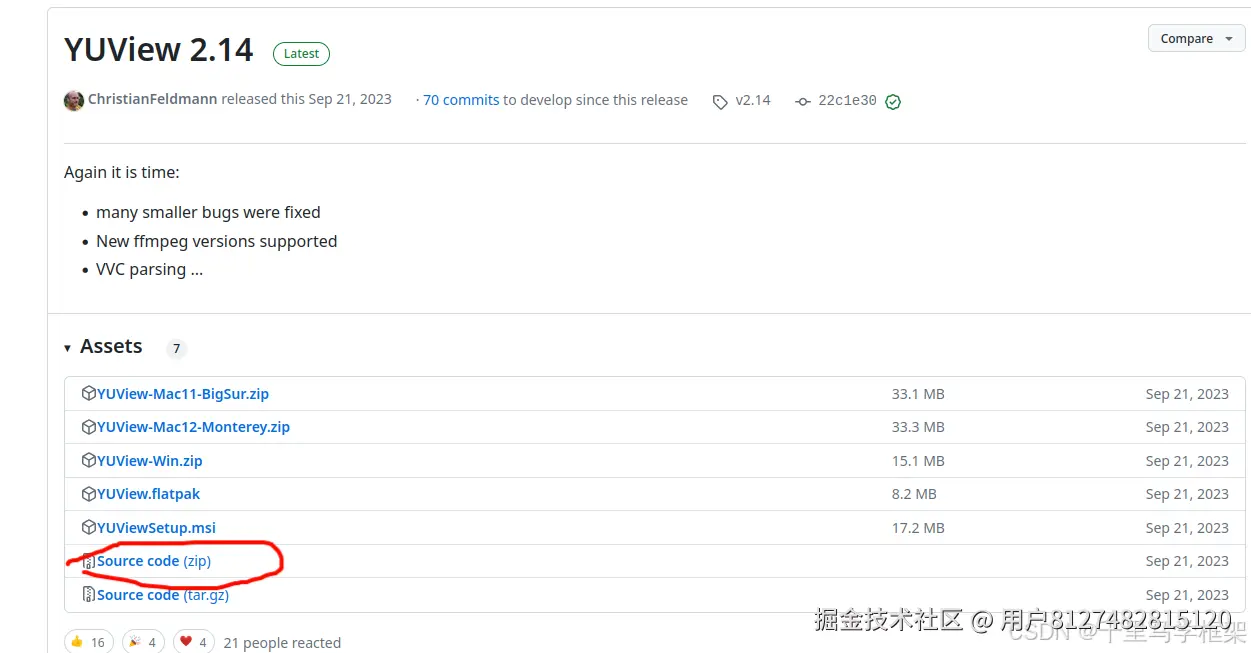Click the 'Again it is time:' text
Viewport: 1251px width, 653px height.
122,172
